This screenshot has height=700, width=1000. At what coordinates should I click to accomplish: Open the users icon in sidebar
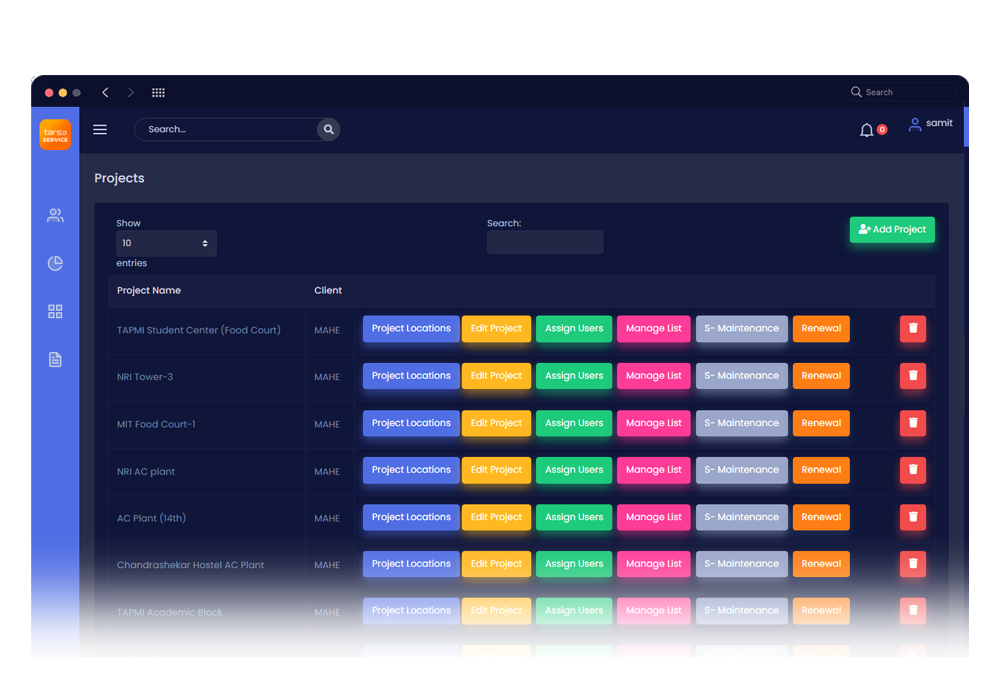pos(55,215)
